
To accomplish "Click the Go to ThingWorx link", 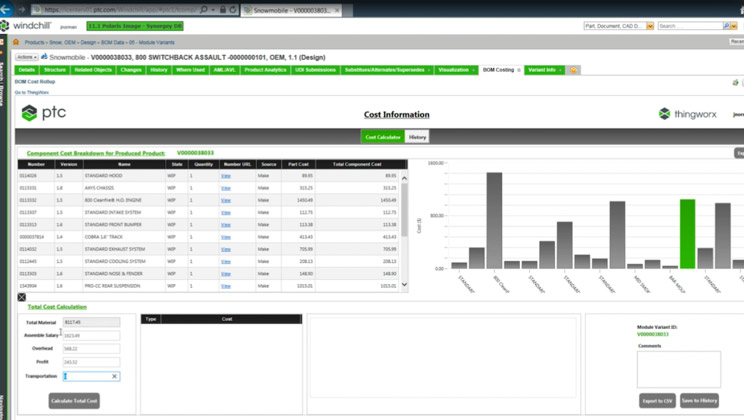I will [32, 93].
